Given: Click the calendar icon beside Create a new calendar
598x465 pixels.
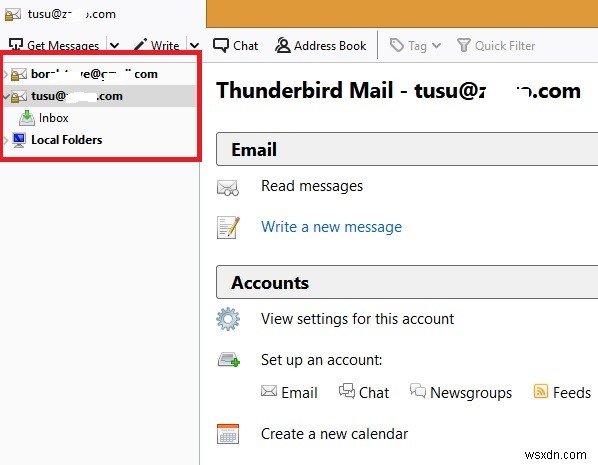Looking at the screenshot, I should [x=228, y=434].
